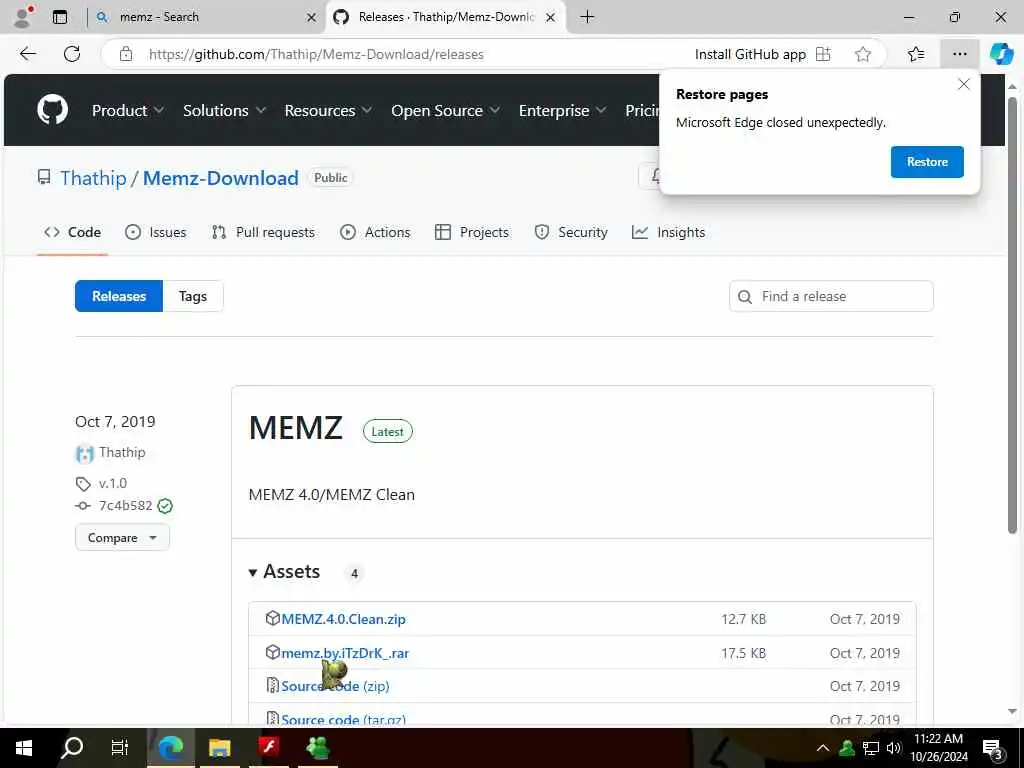Viewport: 1024px width, 768px height.
Task: Dismiss the Restore pages popup
Action: click(x=963, y=84)
